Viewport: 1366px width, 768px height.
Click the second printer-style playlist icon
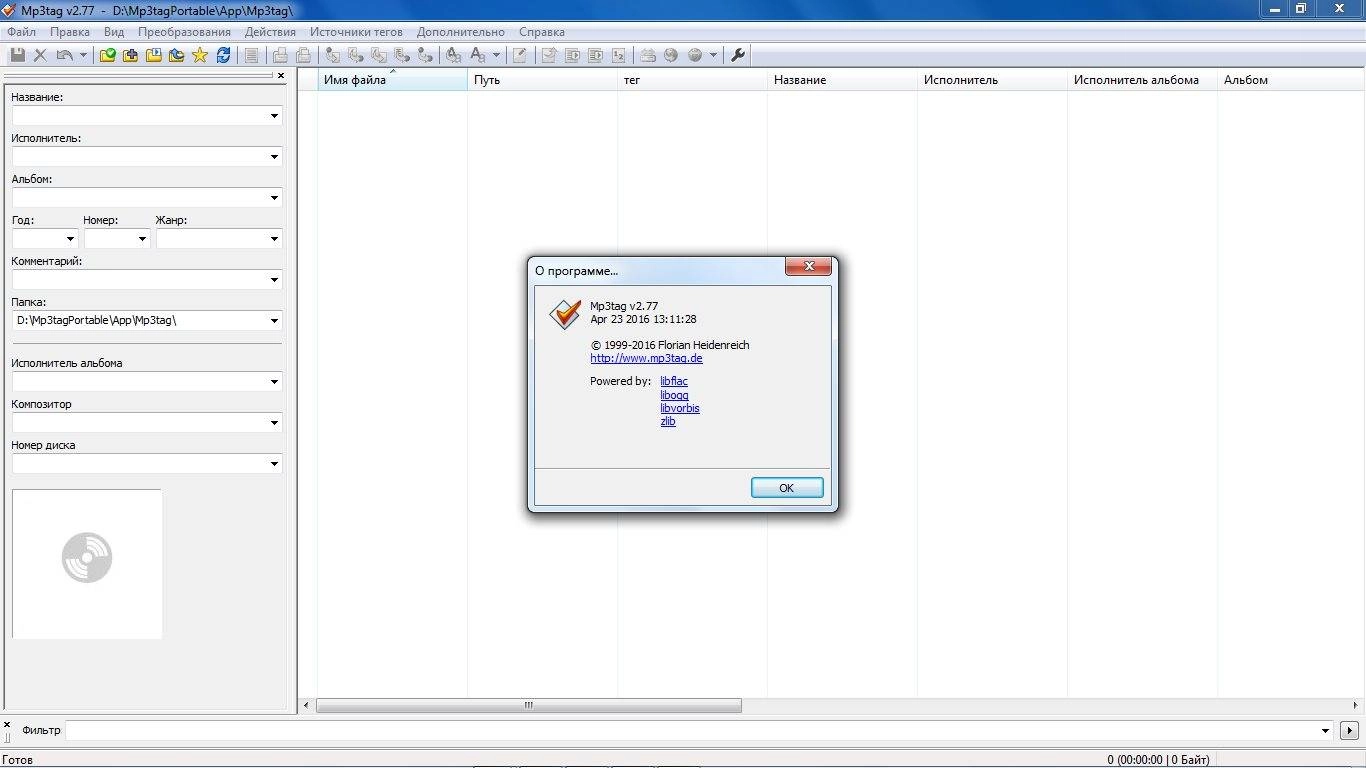(x=304, y=55)
